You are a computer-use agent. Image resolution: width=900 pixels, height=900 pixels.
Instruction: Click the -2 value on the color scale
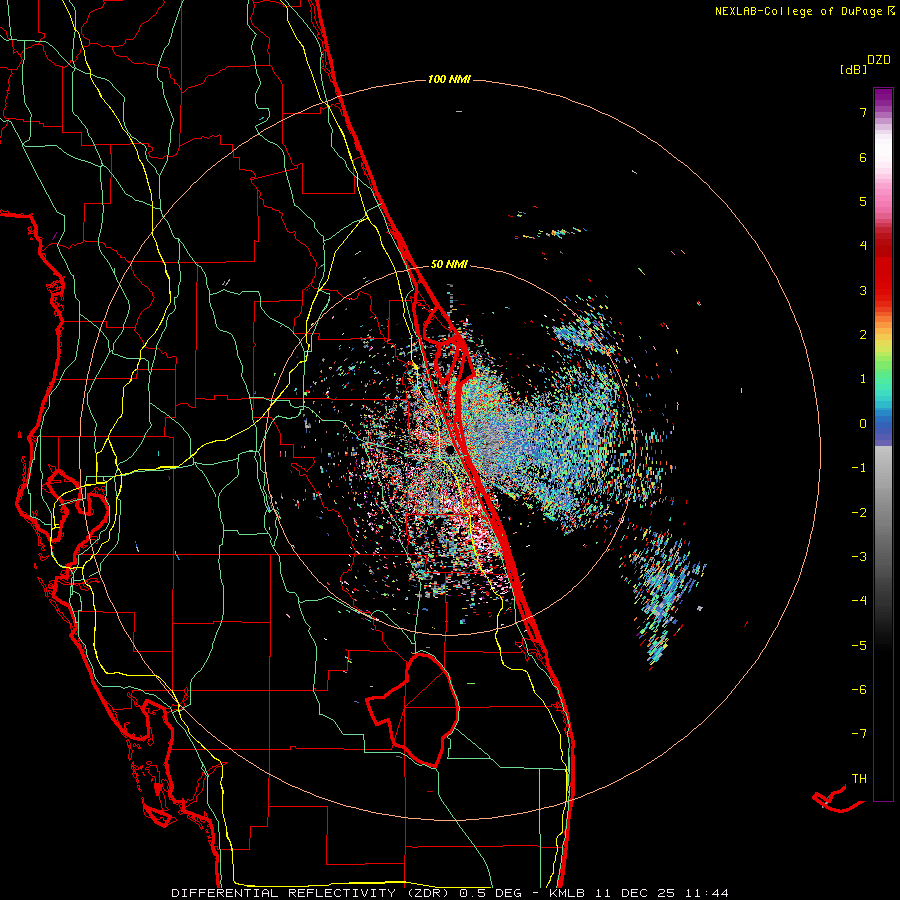point(859,513)
